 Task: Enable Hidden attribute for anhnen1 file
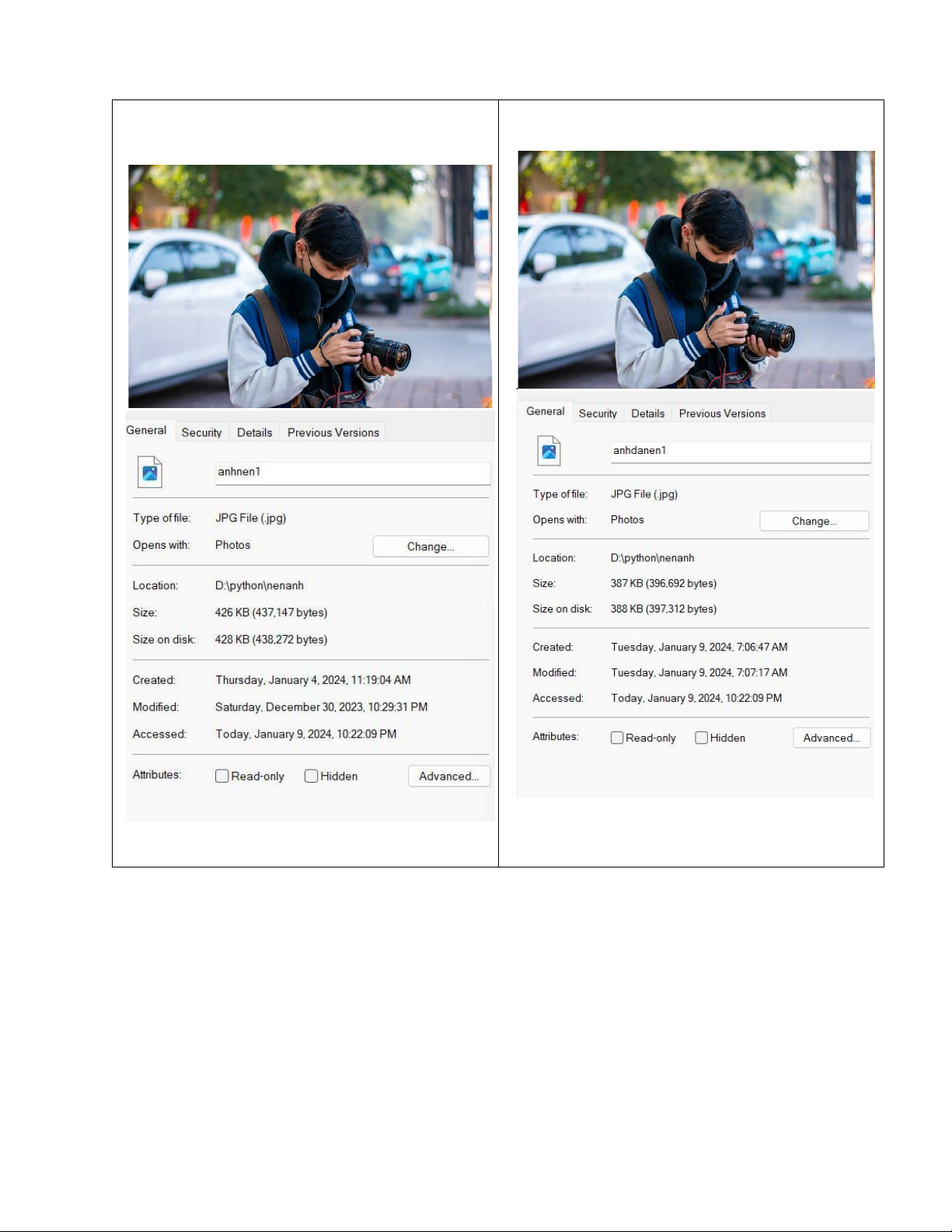312,776
